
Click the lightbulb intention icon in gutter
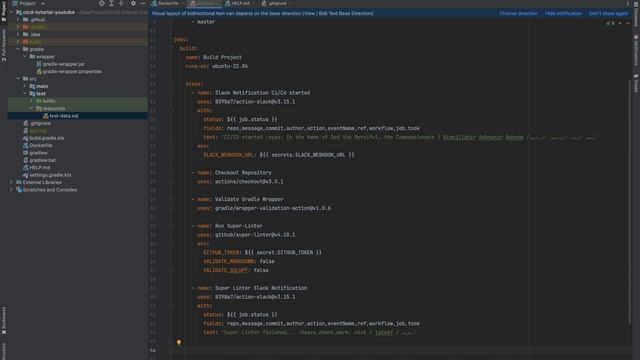(179, 342)
